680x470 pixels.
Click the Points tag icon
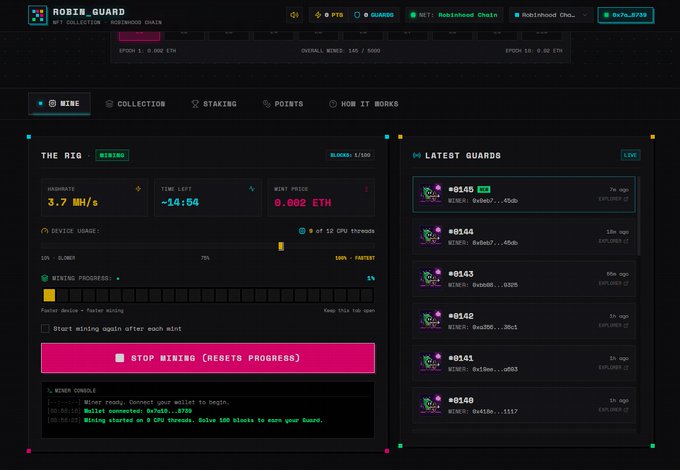[x=267, y=104]
